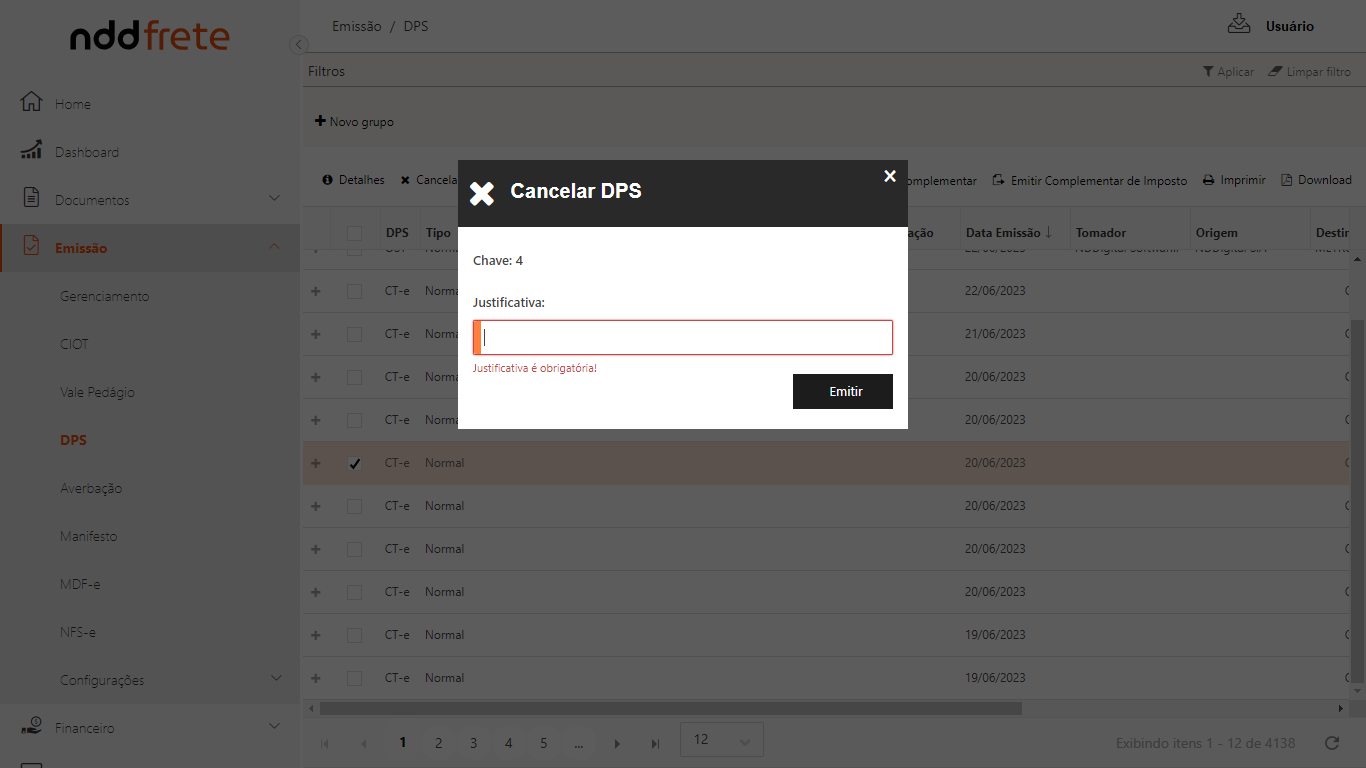
Task: Go to Vale Pedágio in sidebar
Action: point(97,392)
